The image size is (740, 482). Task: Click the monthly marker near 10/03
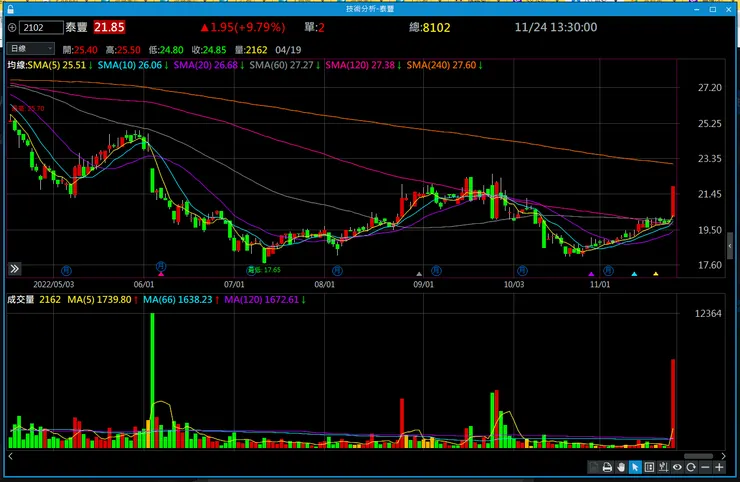[522, 271]
